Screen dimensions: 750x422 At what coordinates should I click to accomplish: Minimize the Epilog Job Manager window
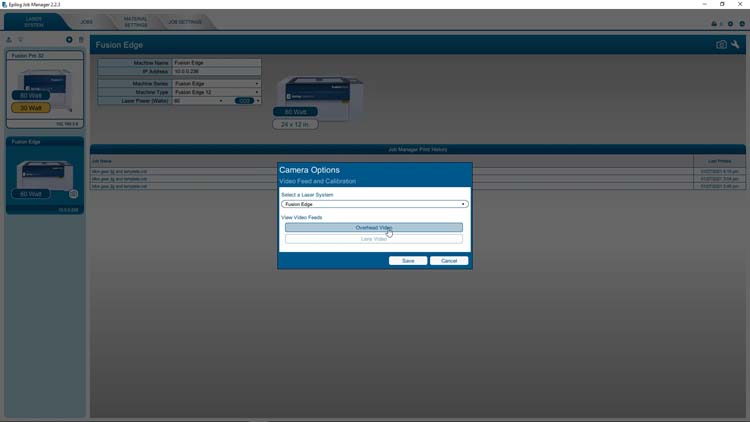[705, 4]
